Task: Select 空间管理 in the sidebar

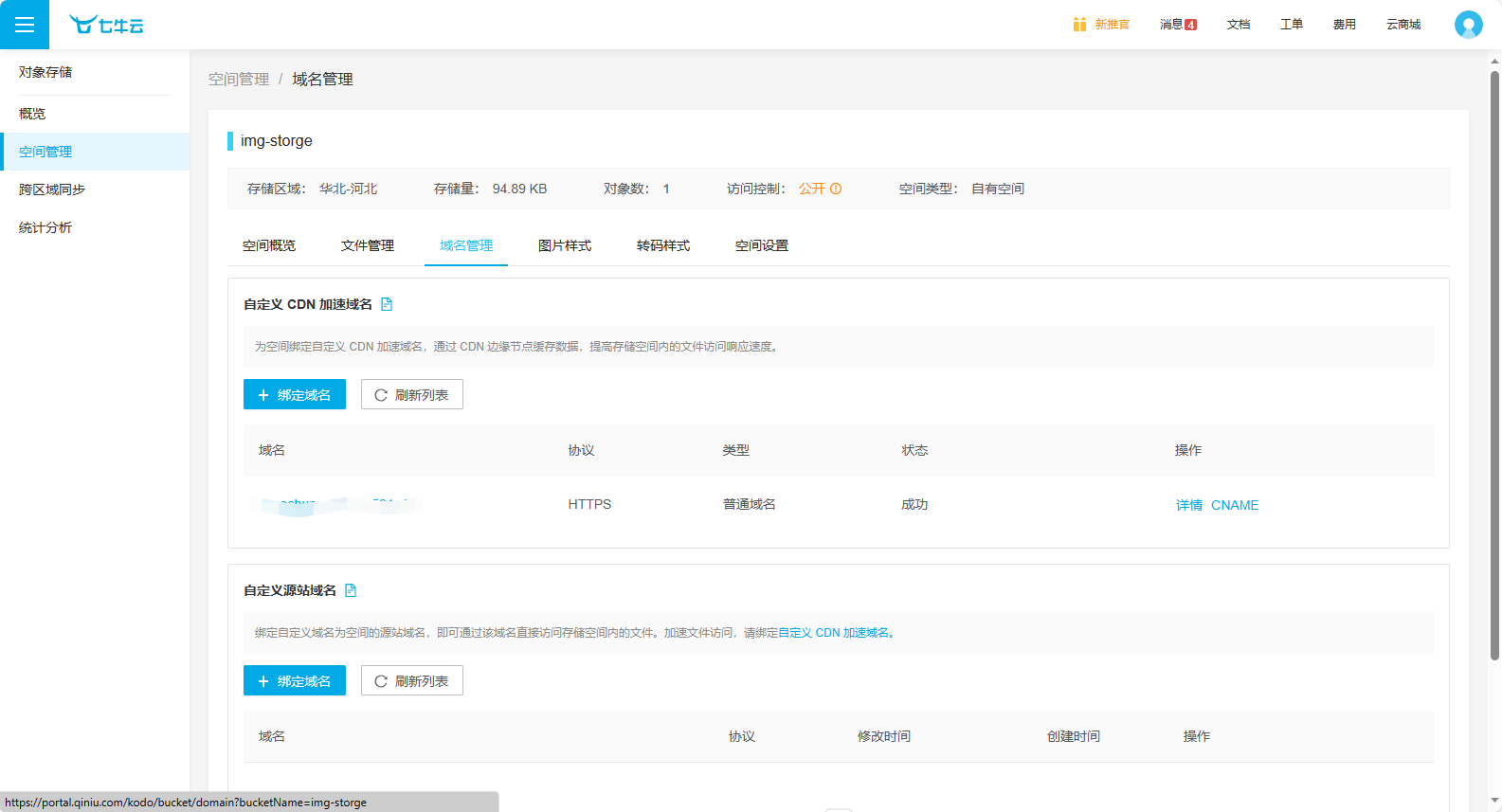Action: (x=95, y=152)
